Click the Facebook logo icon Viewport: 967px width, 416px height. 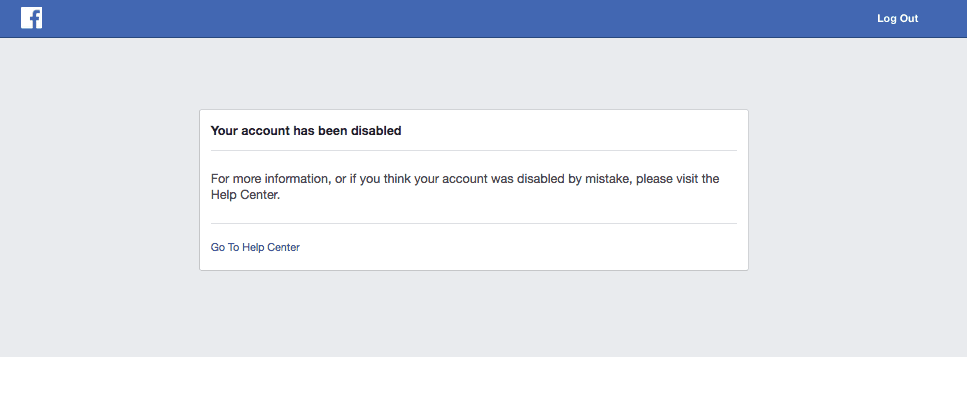31,18
